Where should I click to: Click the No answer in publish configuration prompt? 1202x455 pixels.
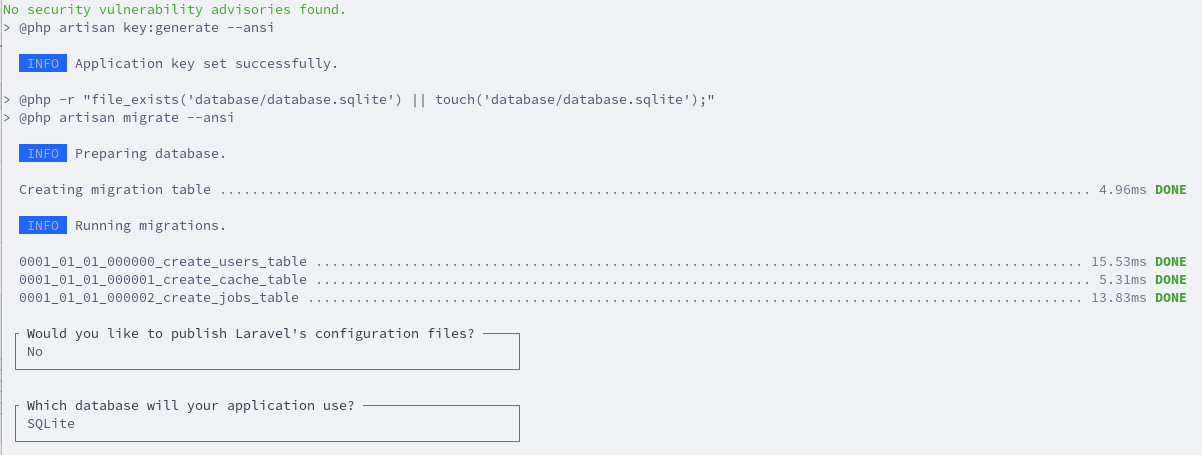pyautogui.click(x=35, y=352)
